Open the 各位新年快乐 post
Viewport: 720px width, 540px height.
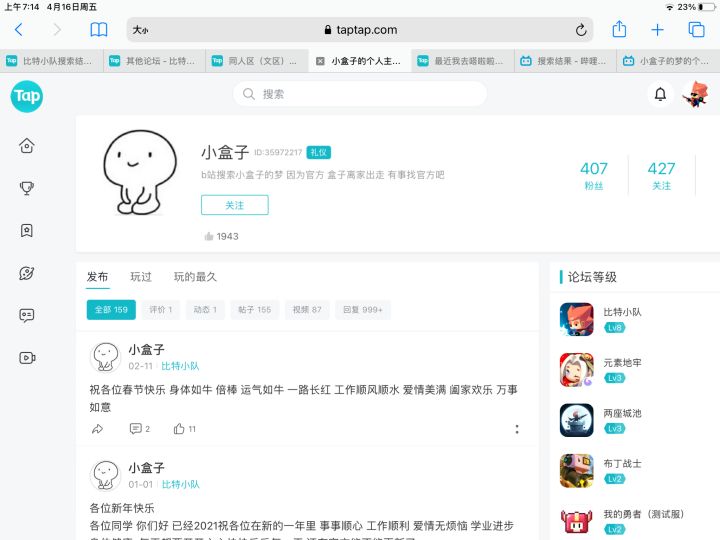[122, 508]
